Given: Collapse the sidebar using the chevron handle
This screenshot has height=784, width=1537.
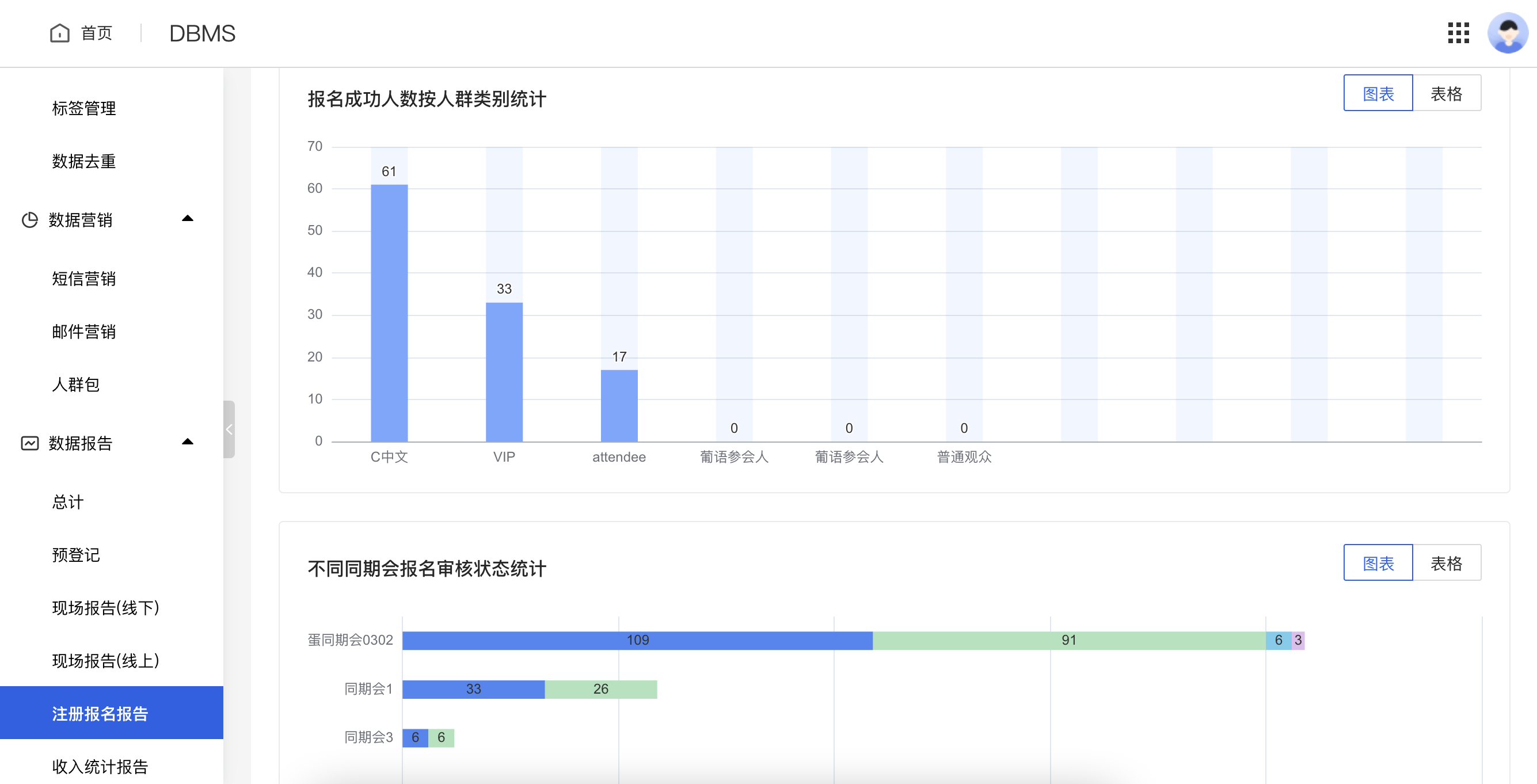Looking at the screenshot, I should click(x=229, y=428).
